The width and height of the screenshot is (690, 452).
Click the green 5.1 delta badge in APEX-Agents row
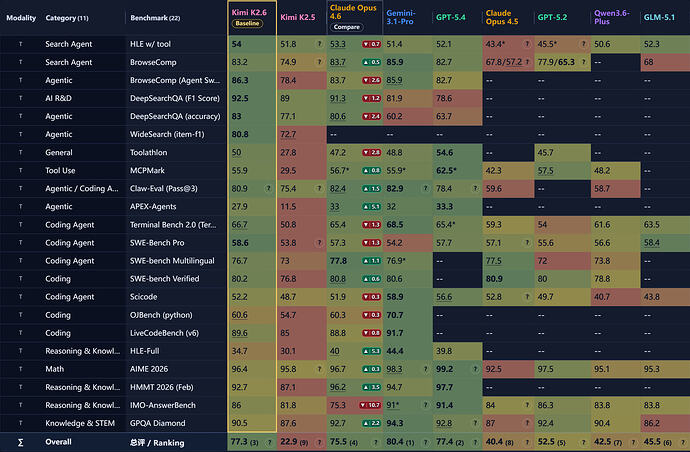(371, 207)
